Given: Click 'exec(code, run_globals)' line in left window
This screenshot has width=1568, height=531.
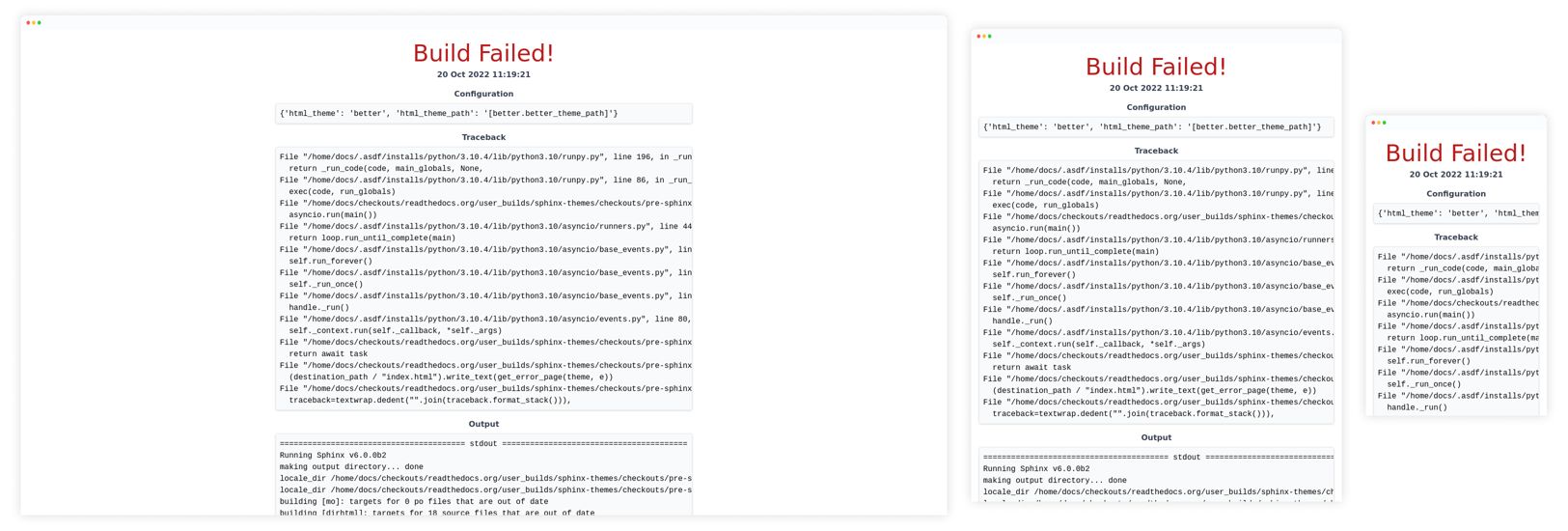Looking at the screenshot, I should 343,191.
